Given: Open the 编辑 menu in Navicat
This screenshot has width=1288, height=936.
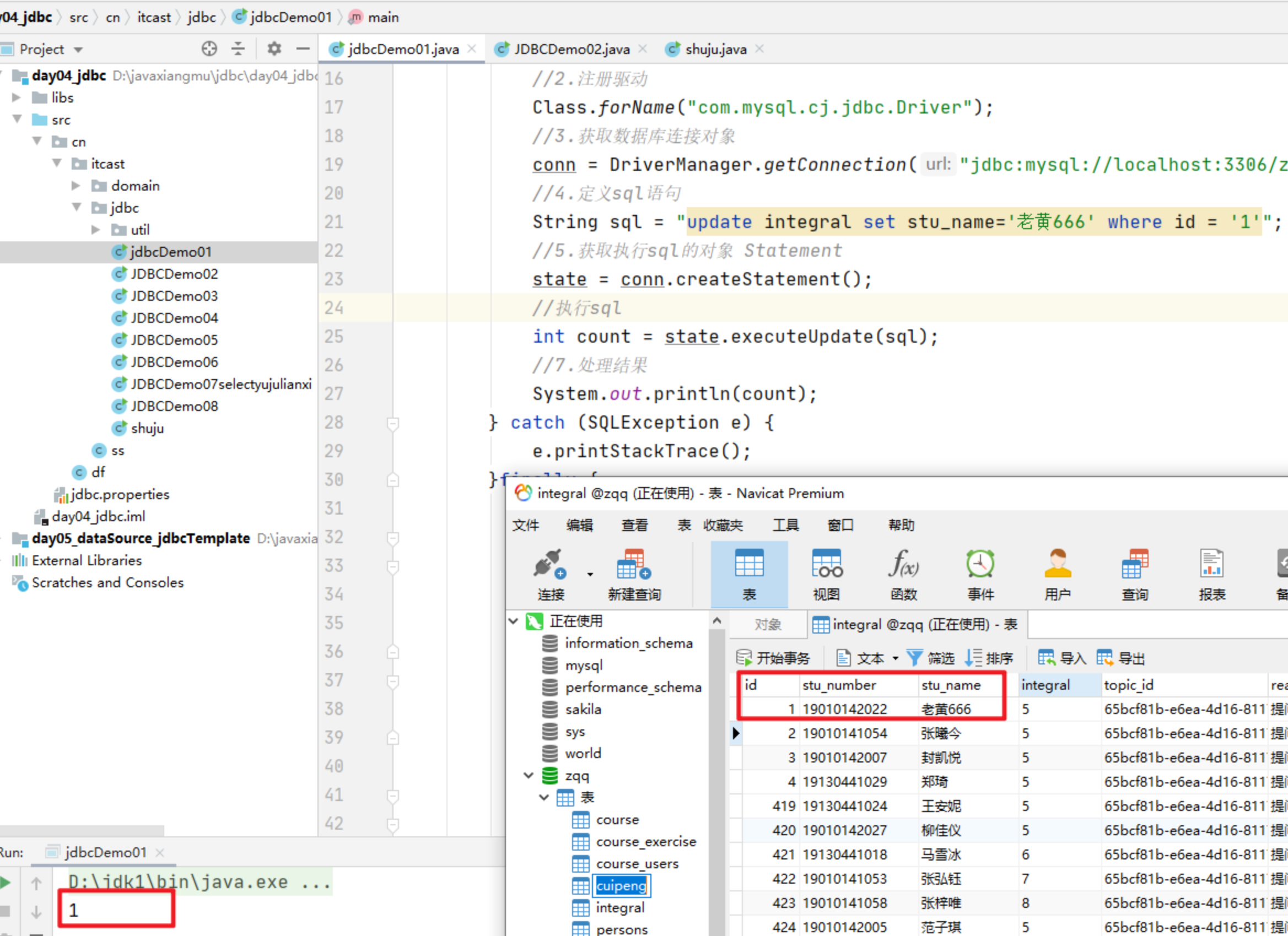Looking at the screenshot, I should click(579, 525).
